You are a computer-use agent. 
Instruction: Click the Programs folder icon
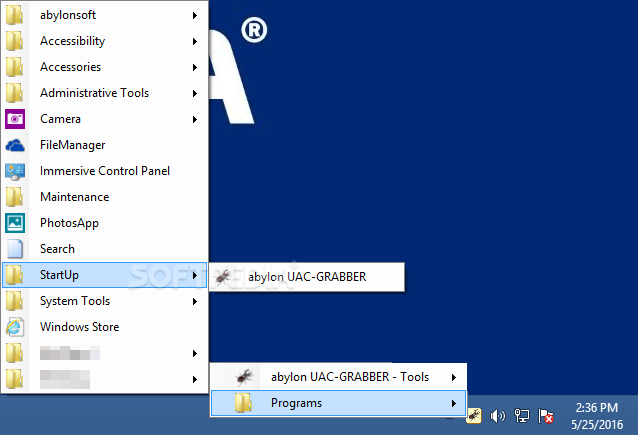[243, 403]
